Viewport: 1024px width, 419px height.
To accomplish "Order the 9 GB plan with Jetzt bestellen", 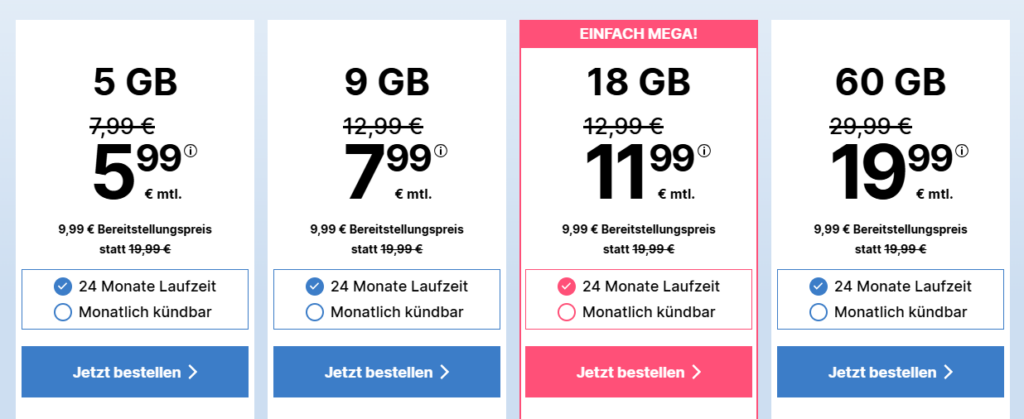I will point(387,372).
